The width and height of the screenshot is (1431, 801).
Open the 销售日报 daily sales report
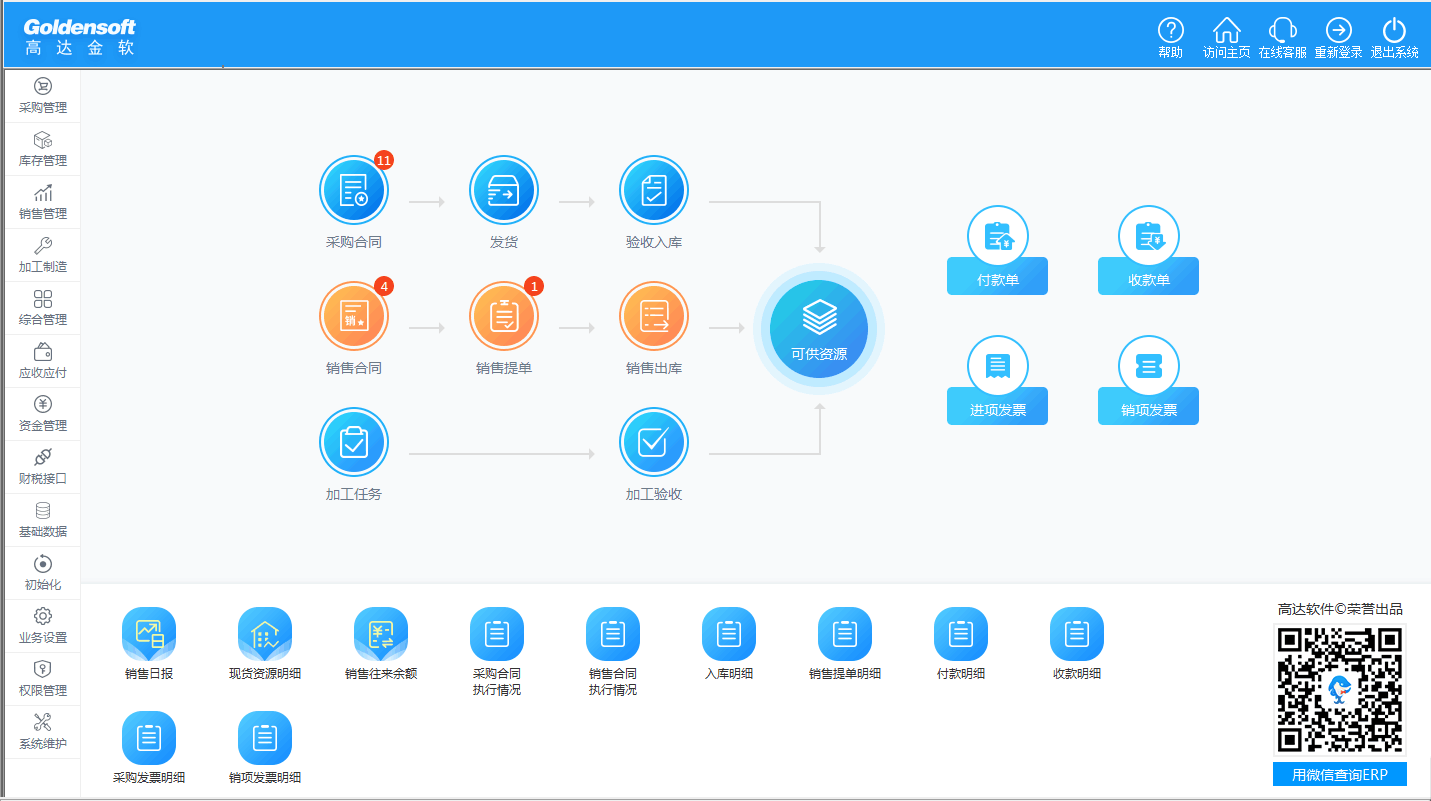click(x=149, y=645)
